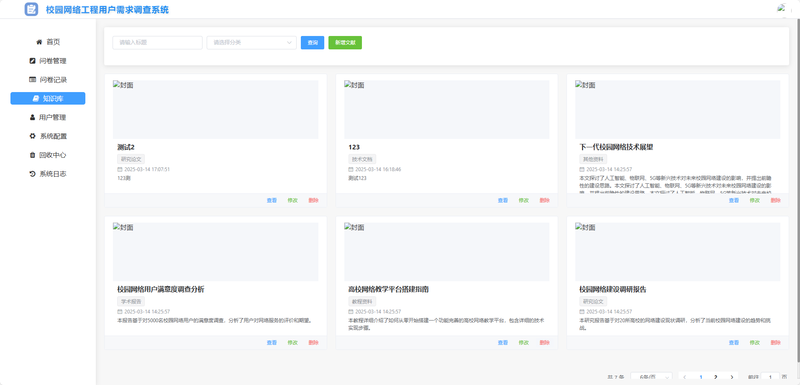View the 校园网络用户满意度调查分析 document
This screenshot has height=385, width=800.
click(271, 343)
